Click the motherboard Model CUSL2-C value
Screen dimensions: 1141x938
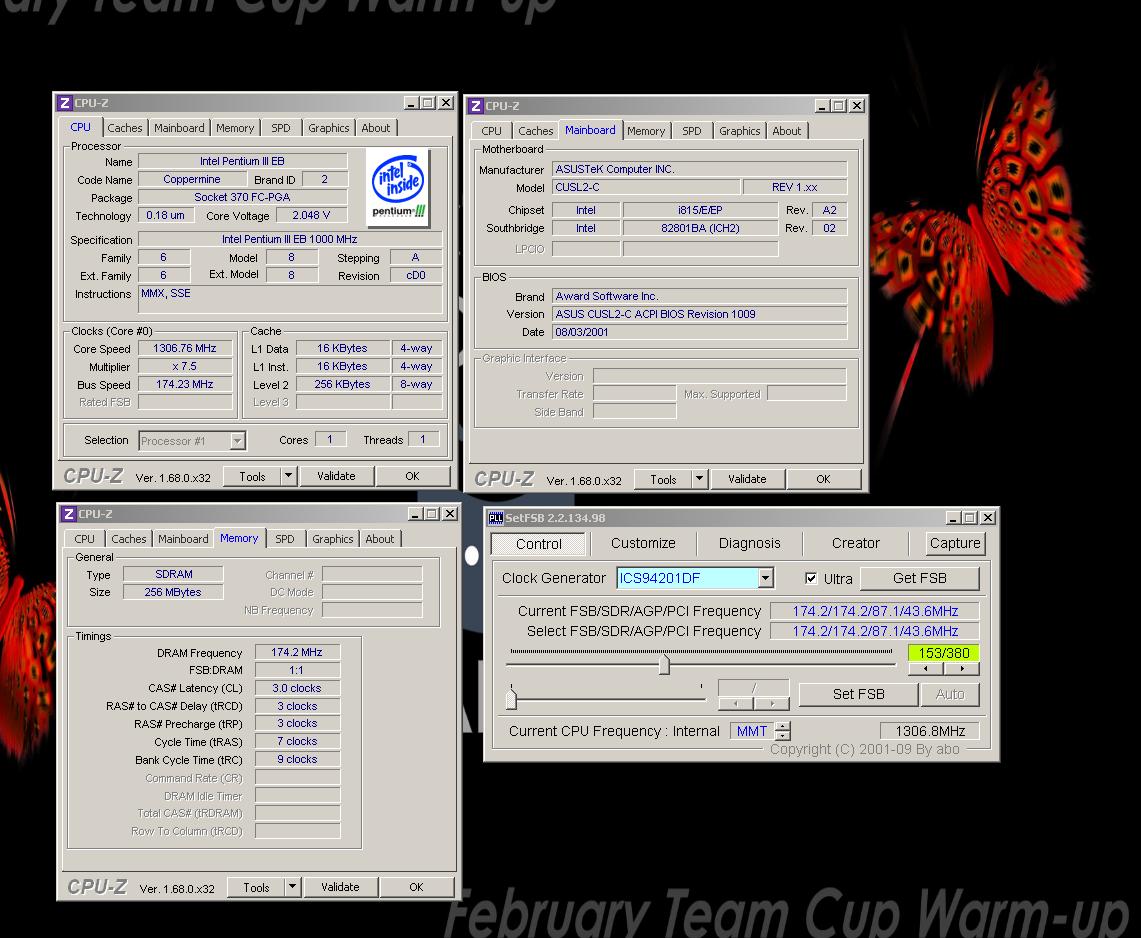[x=646, y=187]
